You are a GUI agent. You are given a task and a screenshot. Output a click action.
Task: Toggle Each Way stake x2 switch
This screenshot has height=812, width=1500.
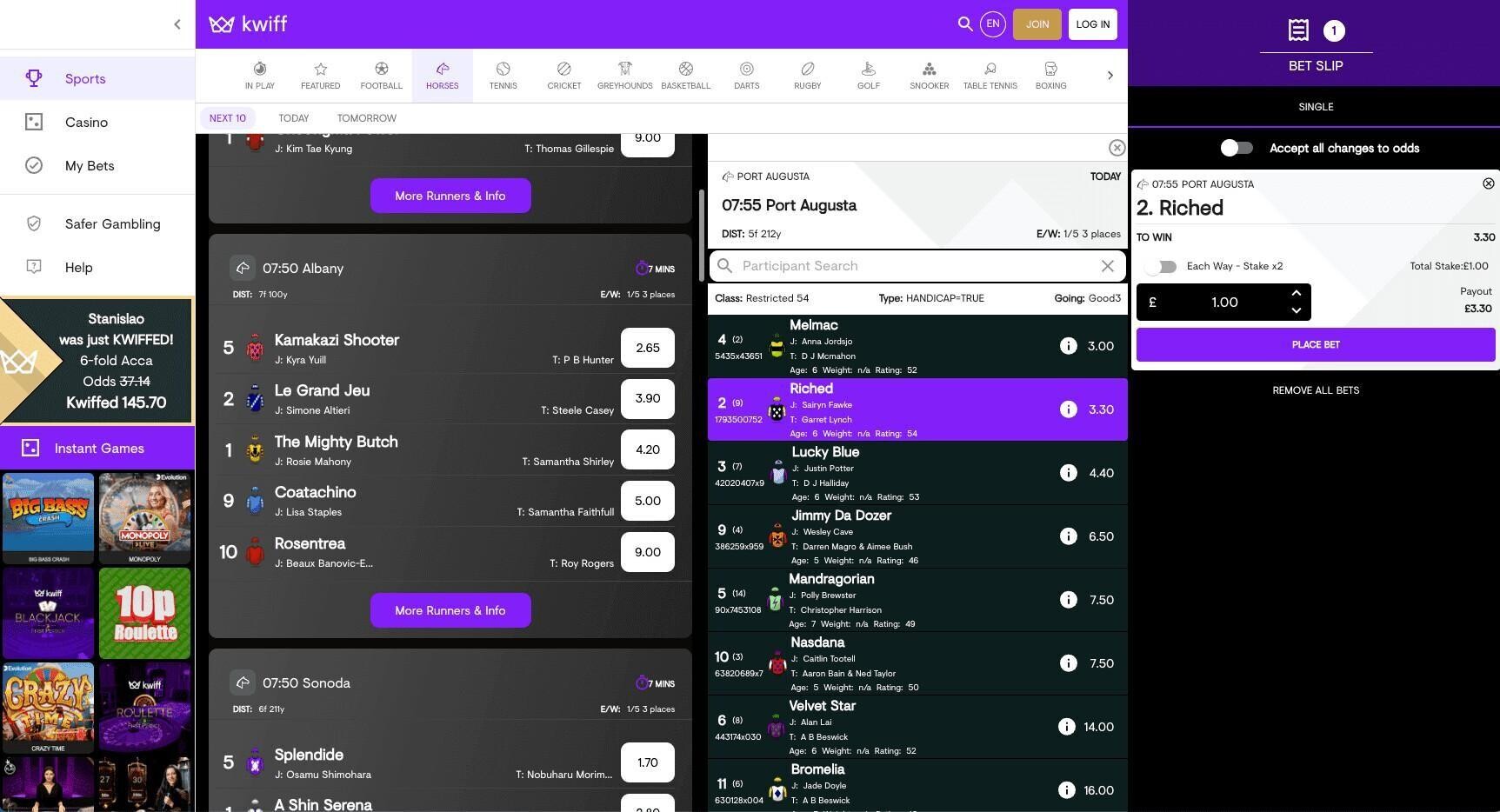coord(1161,267)
